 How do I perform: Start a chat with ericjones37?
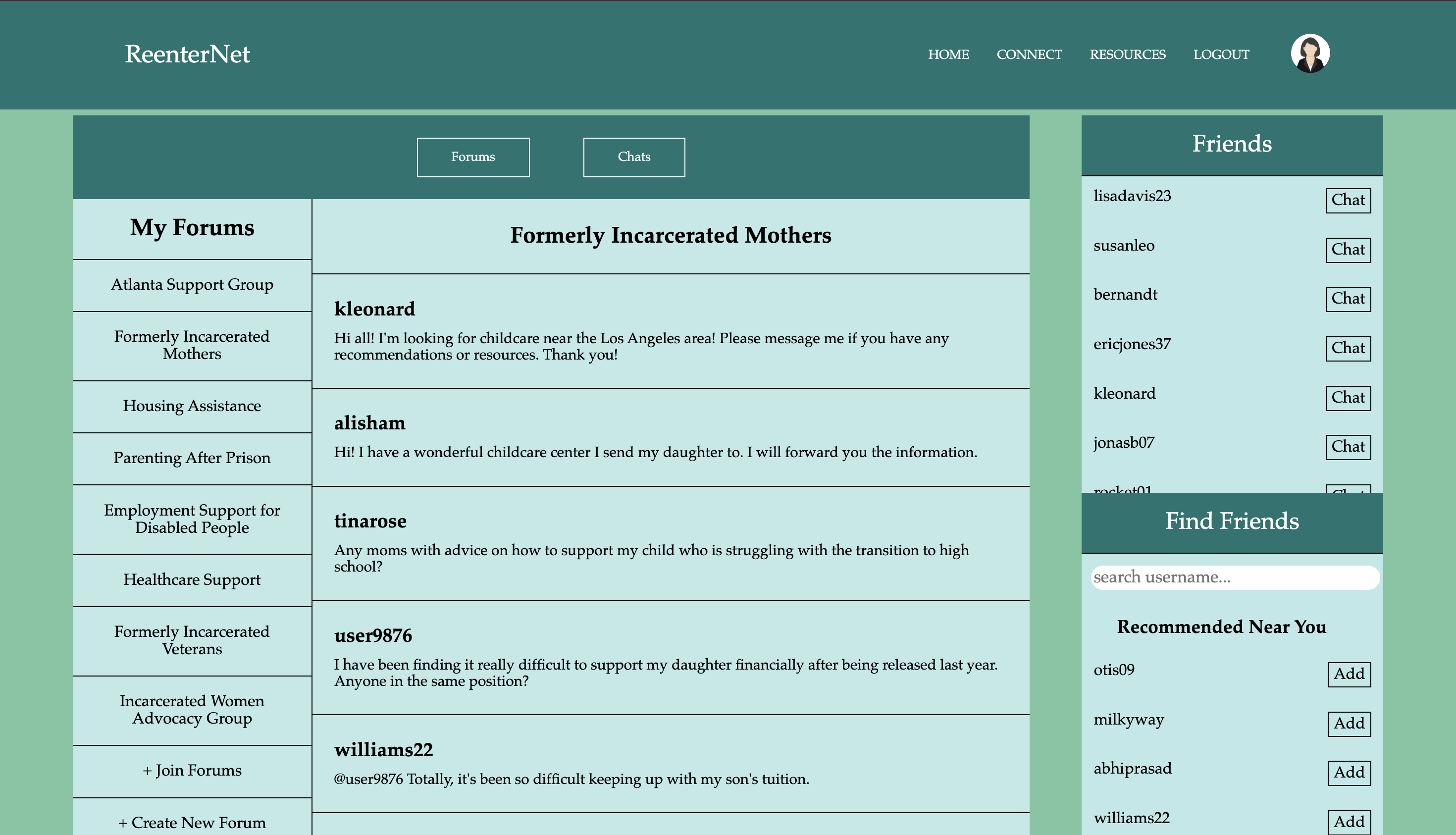[1348, 348]
